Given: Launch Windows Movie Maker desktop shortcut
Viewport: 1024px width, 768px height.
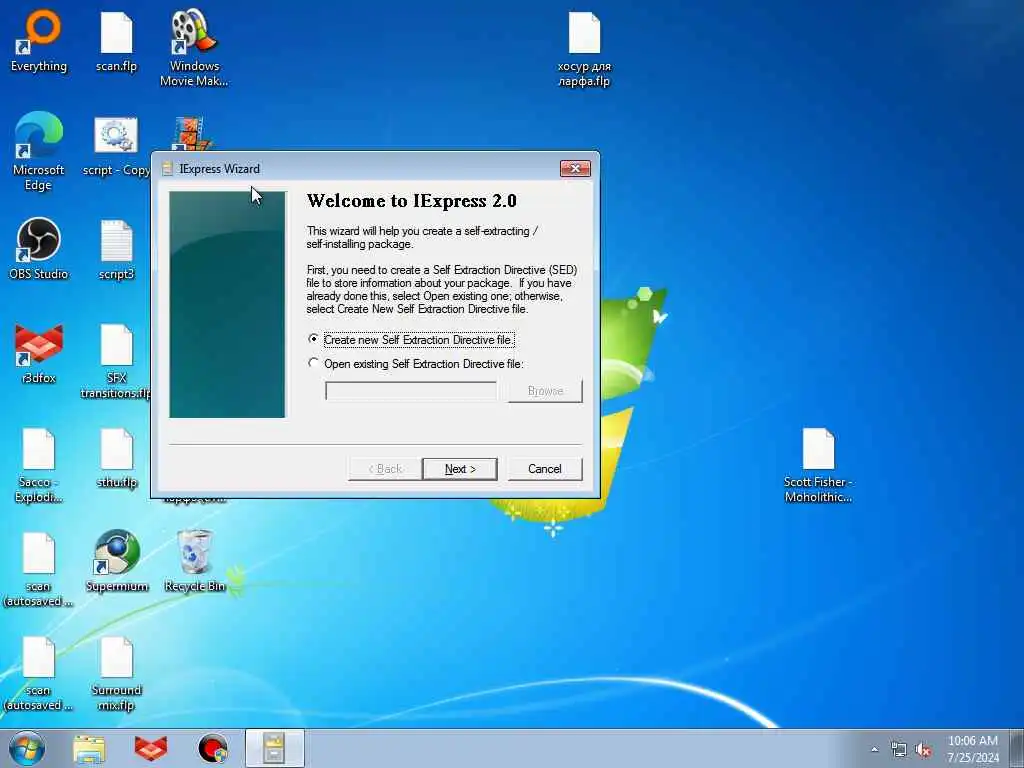Looking at the screenshot, I should 194,47.
